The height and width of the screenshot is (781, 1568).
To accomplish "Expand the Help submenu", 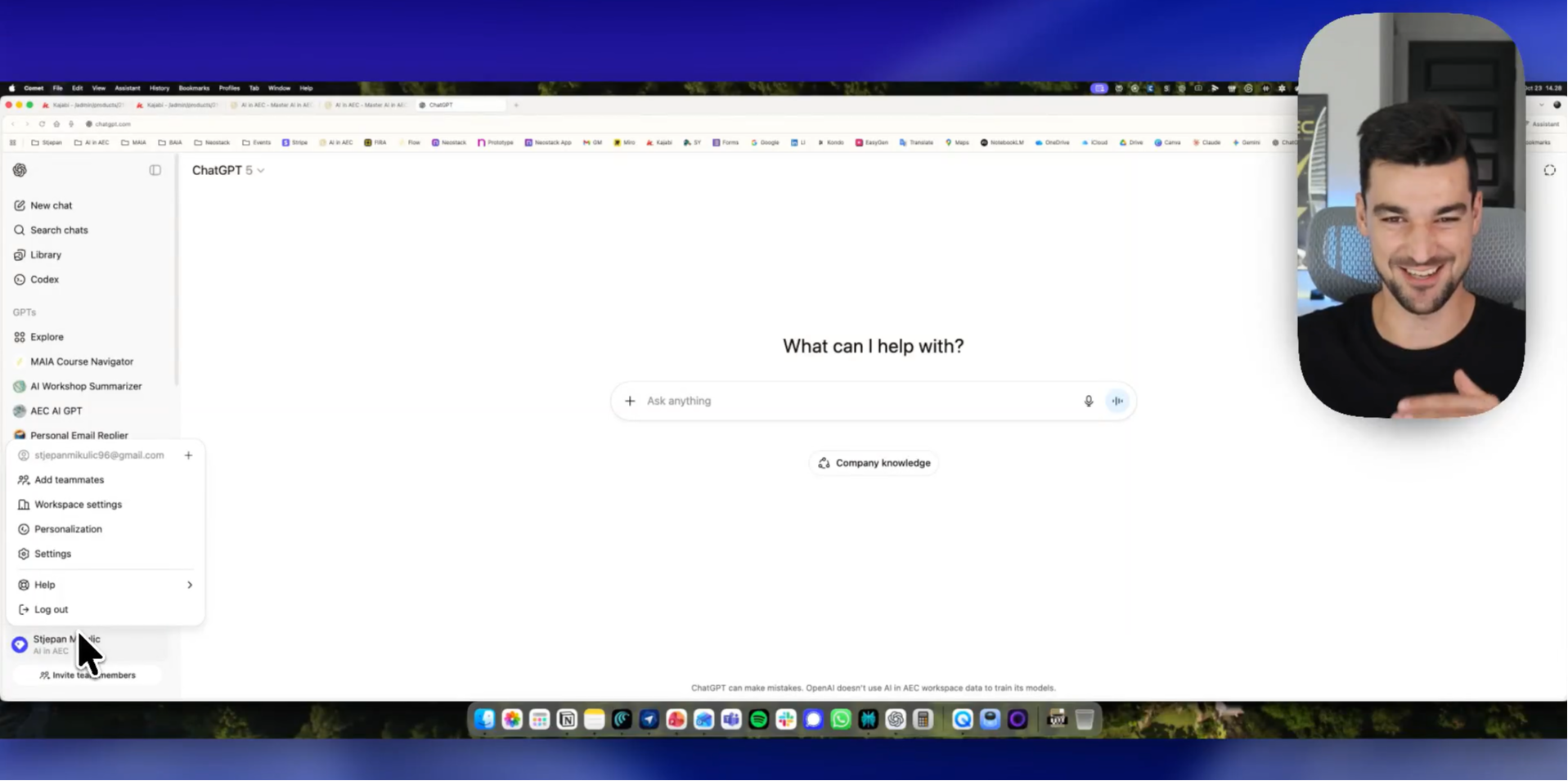I will click(106, 585).
